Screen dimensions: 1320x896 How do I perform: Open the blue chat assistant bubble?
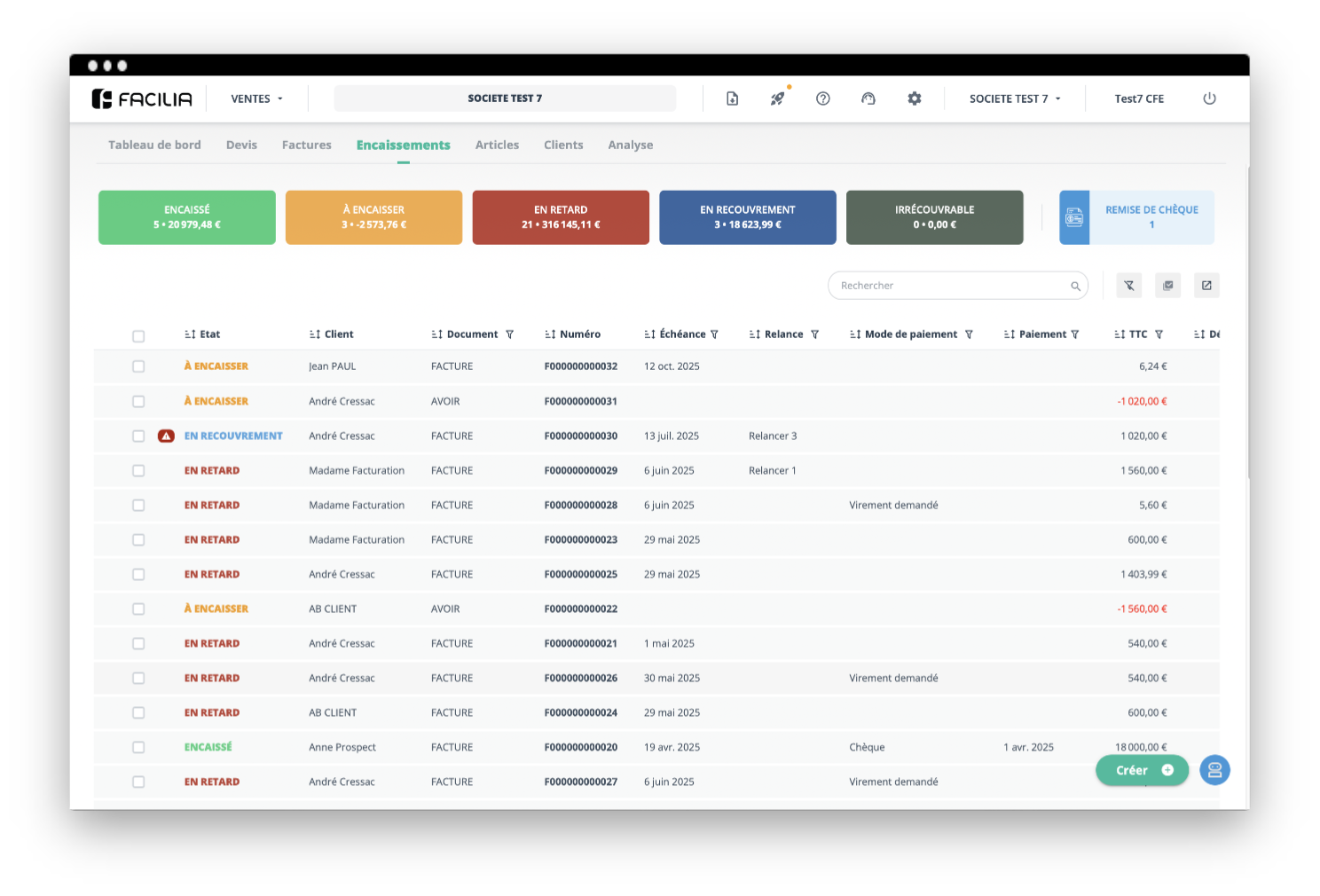coord(1214,770)
